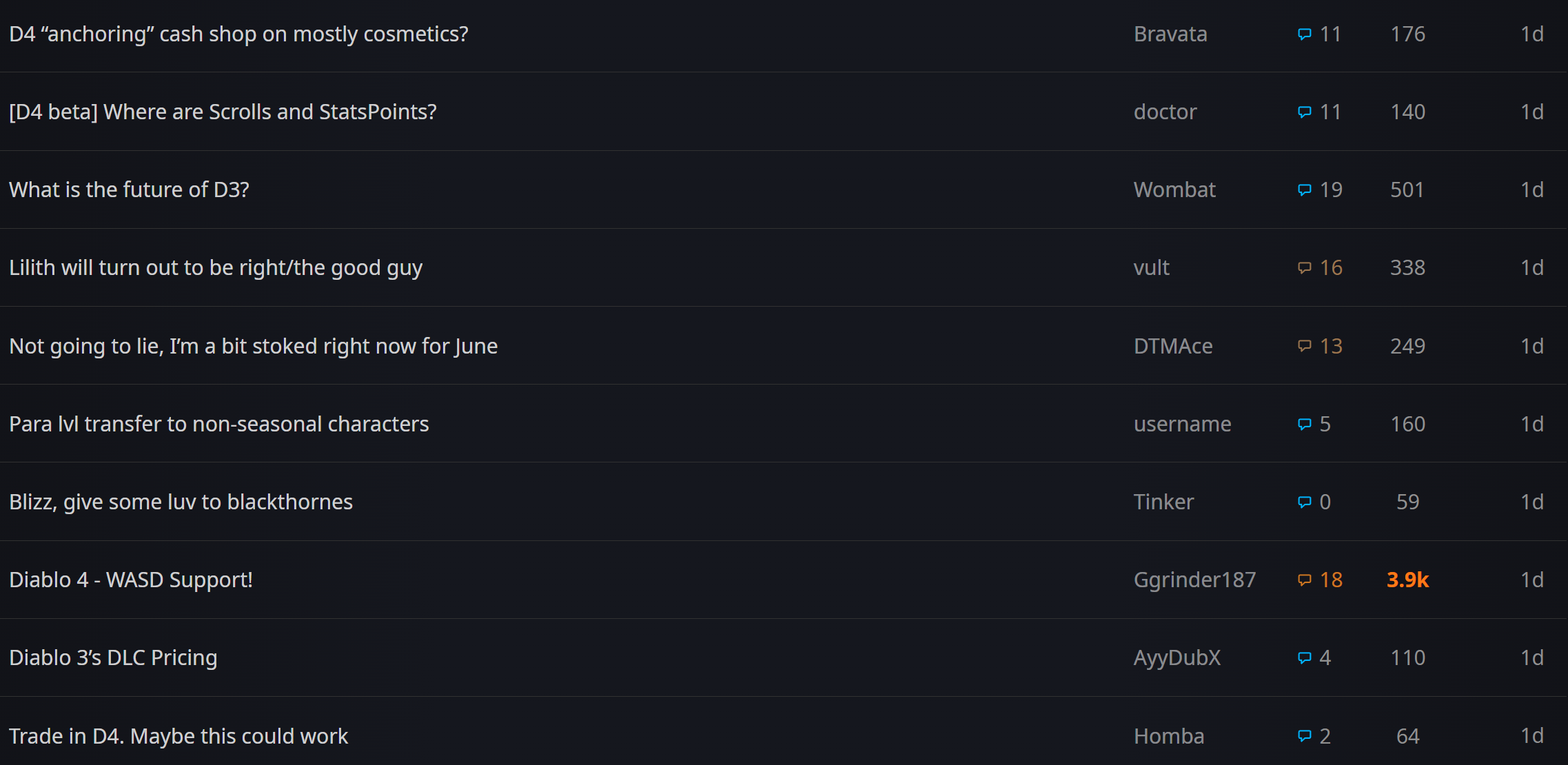
Task: Click reply icon on Scrolls and StatsPoints topic
Action: [1304, 112]
